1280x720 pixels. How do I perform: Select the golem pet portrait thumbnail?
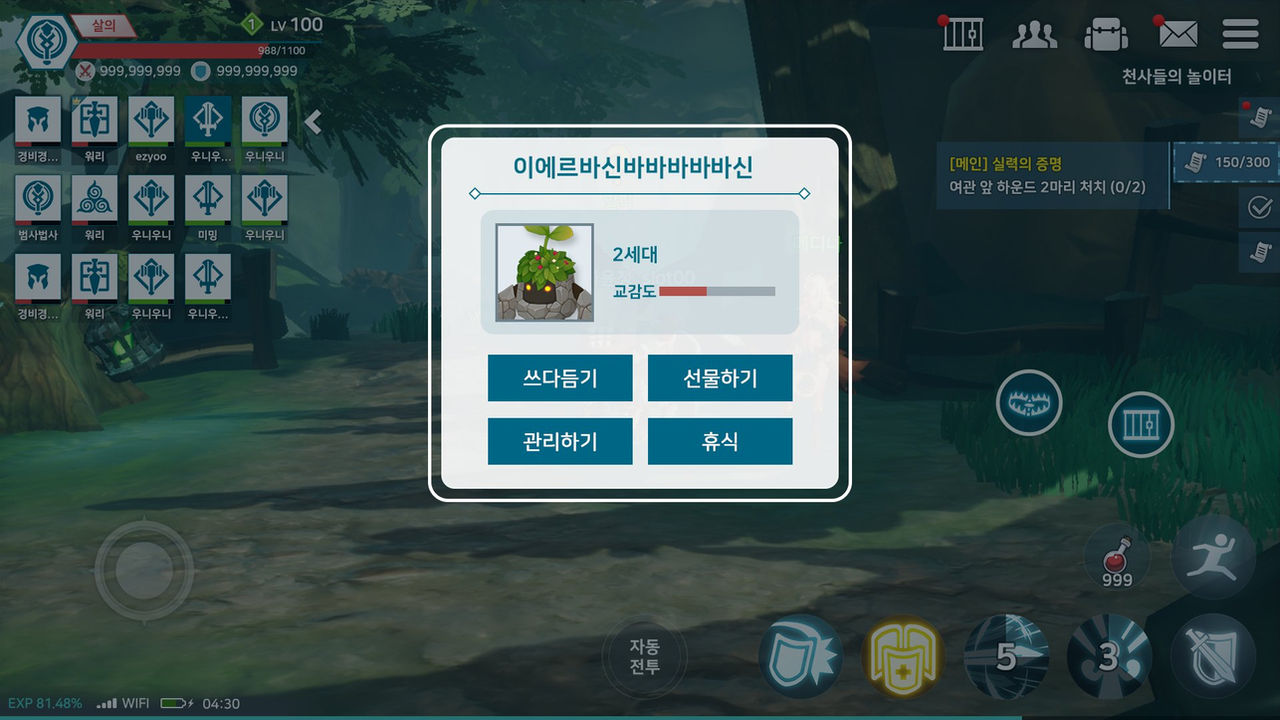click(545, 272)
